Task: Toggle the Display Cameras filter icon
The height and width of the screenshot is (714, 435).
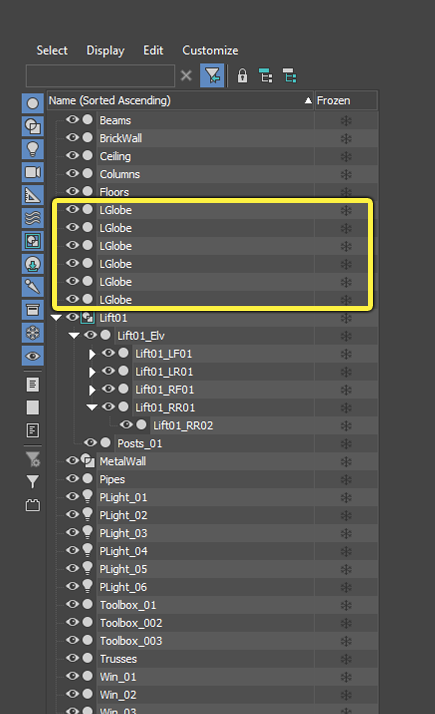Action: pyautogui.click(x=32, y=172)
